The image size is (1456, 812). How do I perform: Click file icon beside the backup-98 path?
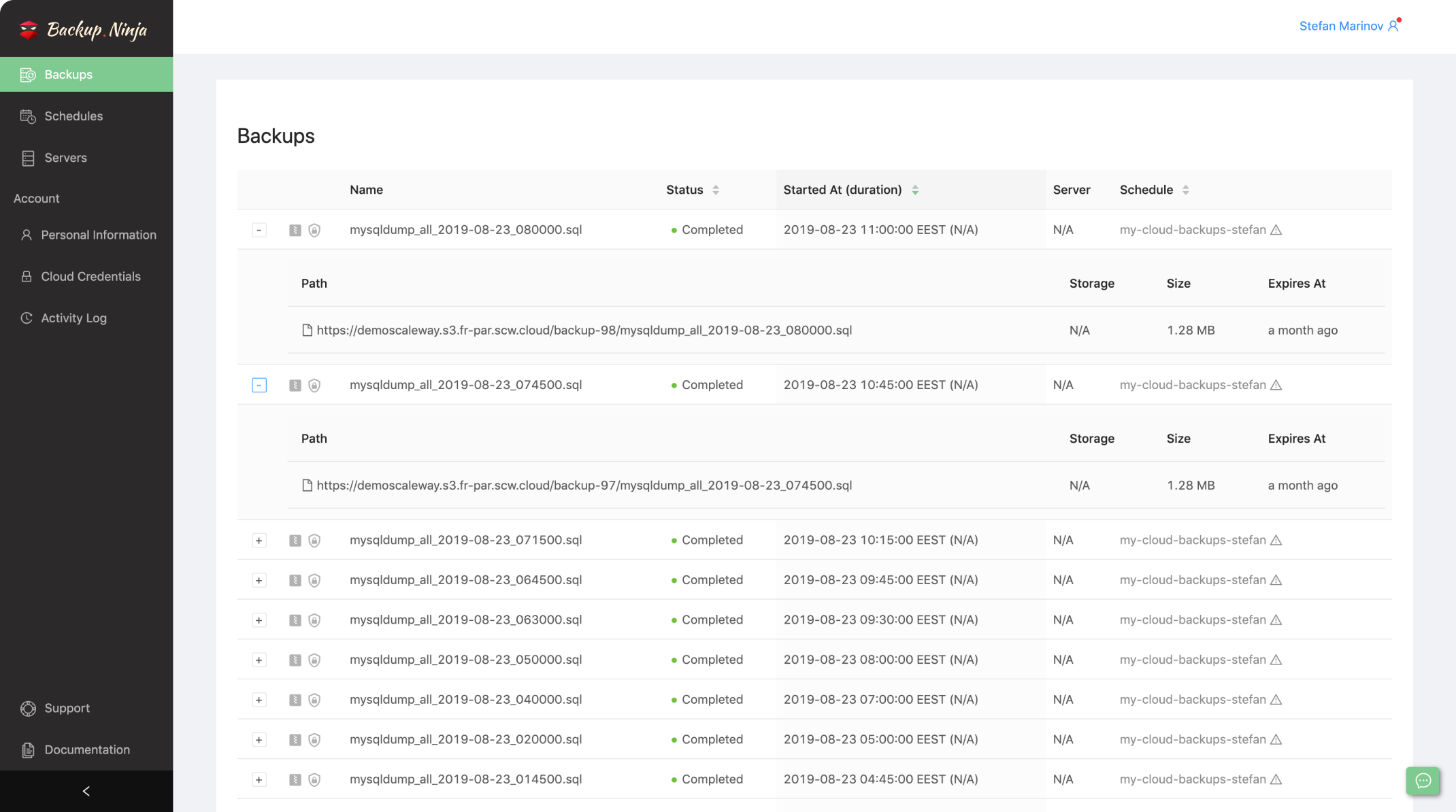(x=307, y=330)
